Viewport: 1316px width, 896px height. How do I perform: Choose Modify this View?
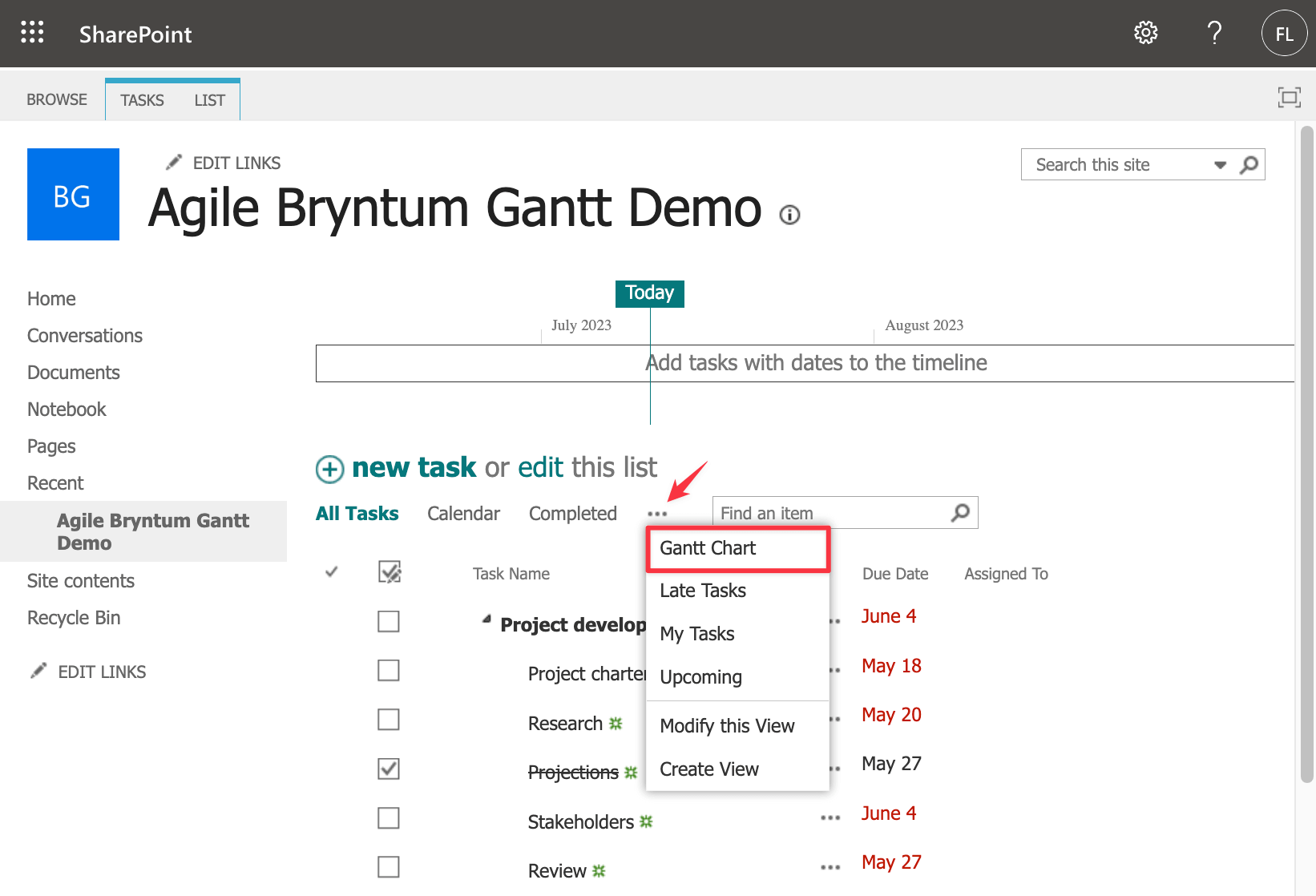(x=737, y=726)
